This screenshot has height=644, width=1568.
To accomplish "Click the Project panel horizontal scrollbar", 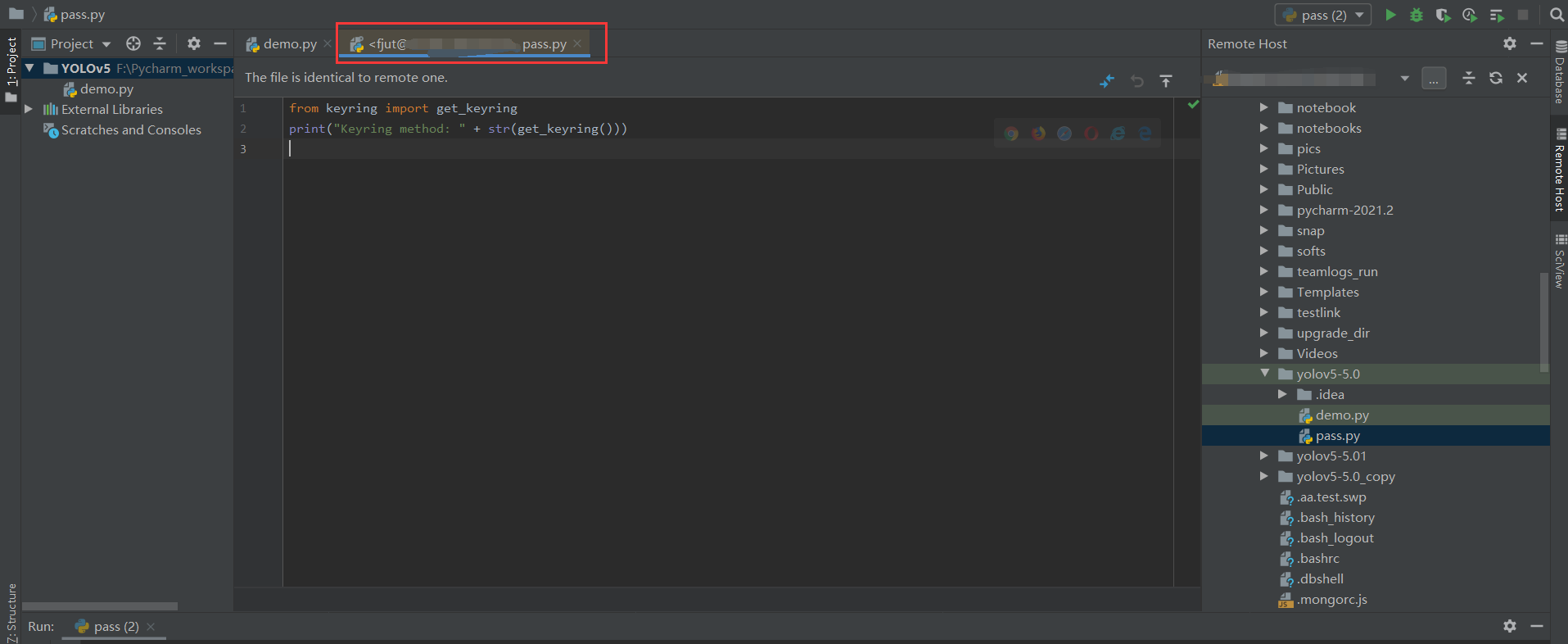I will click(x=99, y=606).
